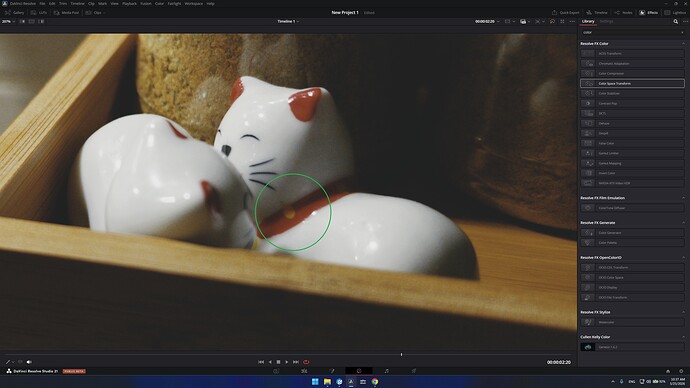Collapse the Resolve FX Film Emulation section
Screen dimensions: 690x388
point(683,198)
